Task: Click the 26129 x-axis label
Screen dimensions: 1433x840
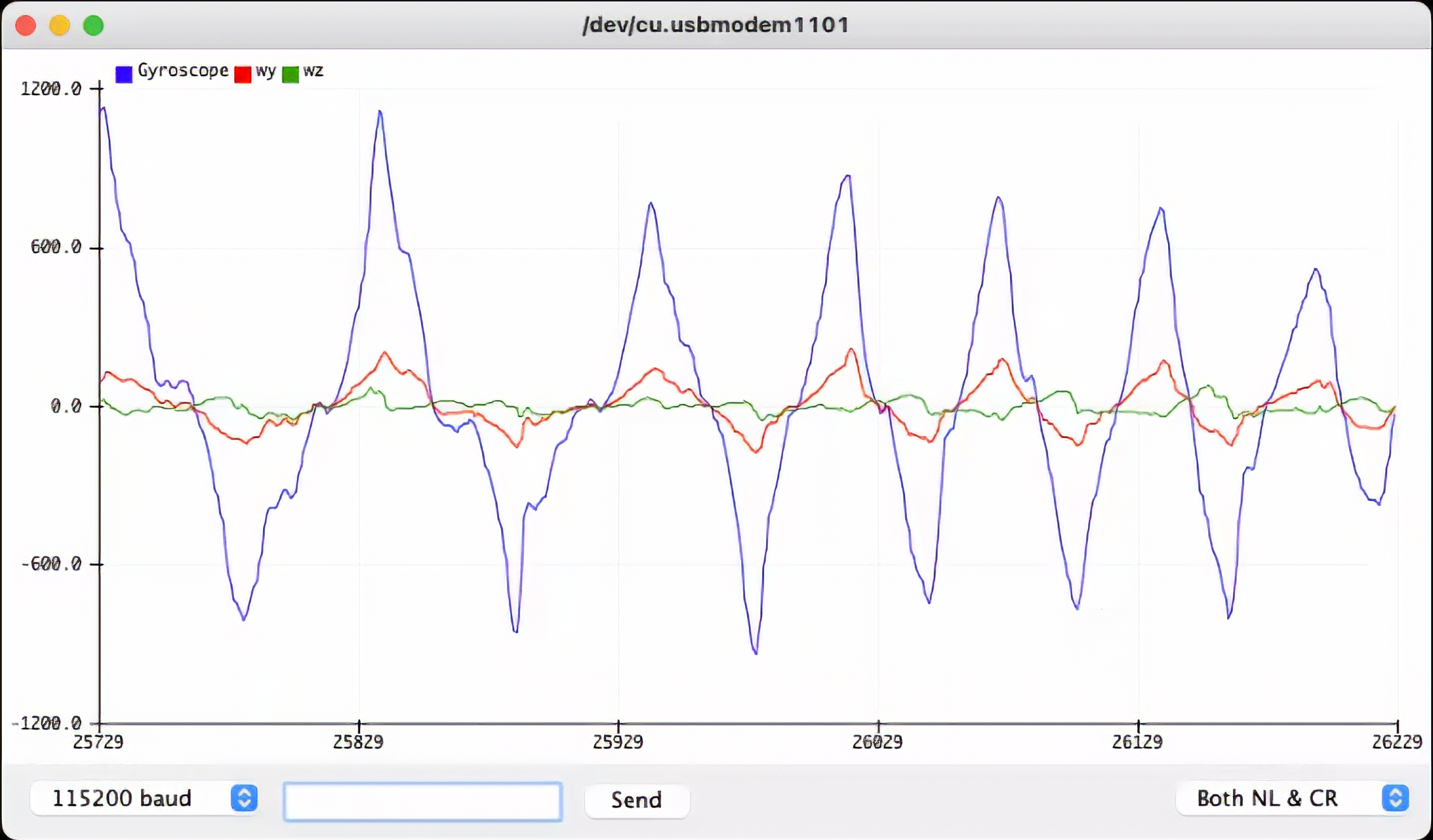Action: (1137, 741)
